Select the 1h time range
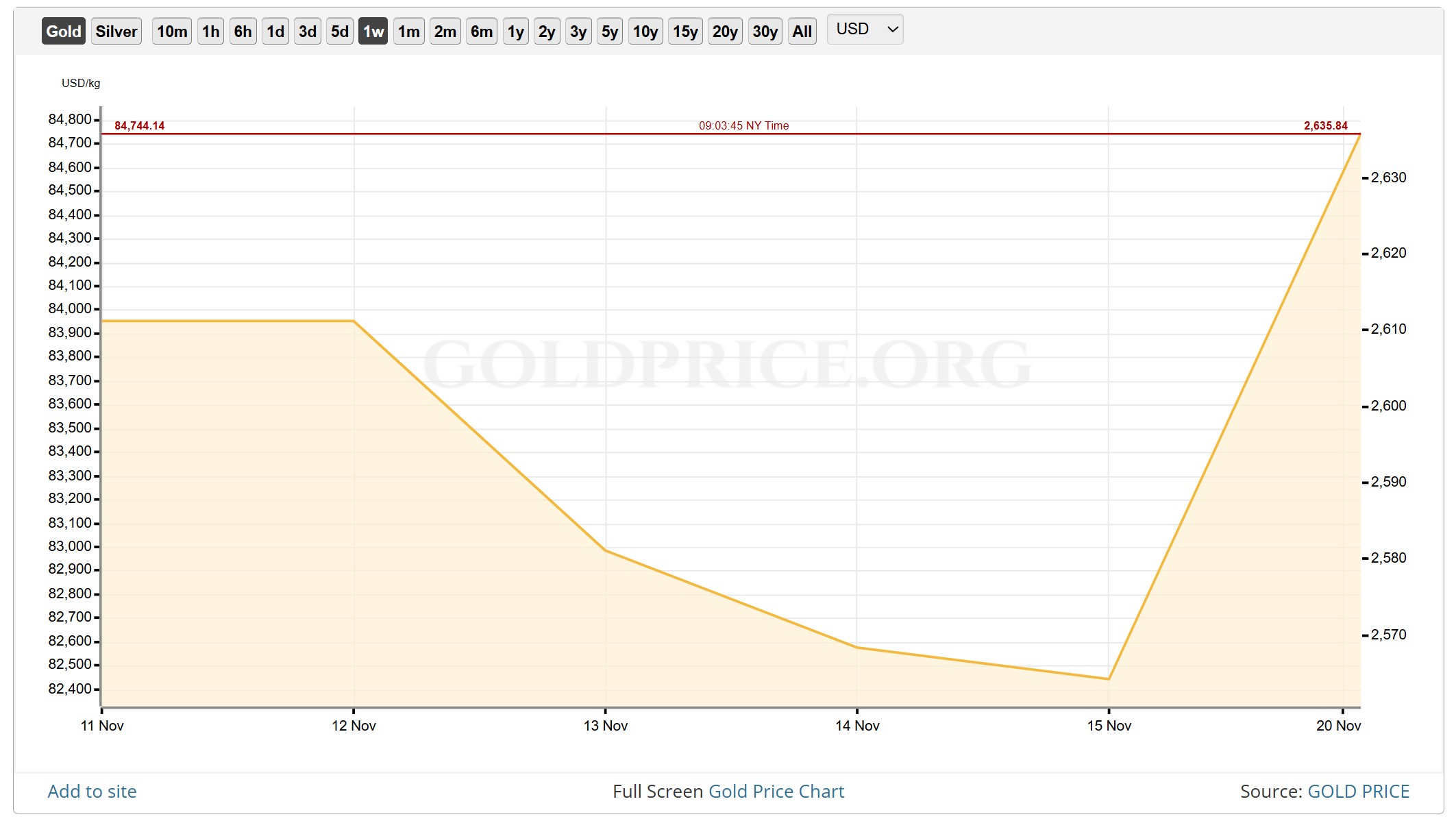This screenshot has height=819, width=1456. (x=211, y=32)
